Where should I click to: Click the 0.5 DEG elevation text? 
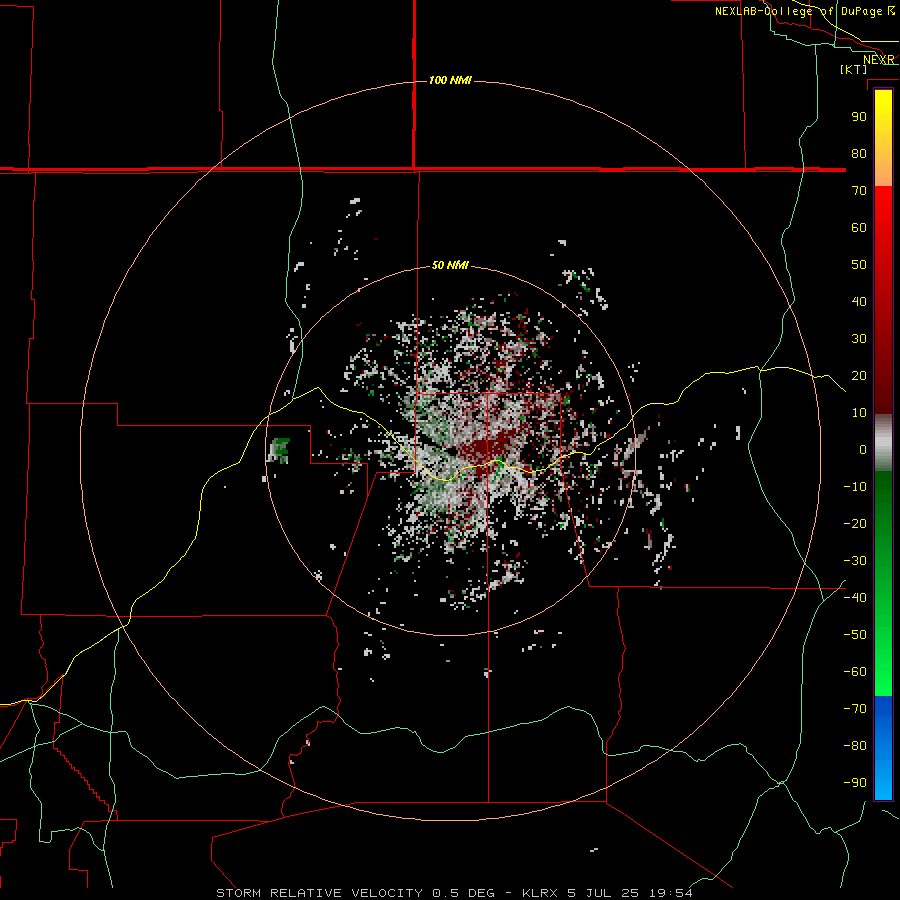[464, 893]
